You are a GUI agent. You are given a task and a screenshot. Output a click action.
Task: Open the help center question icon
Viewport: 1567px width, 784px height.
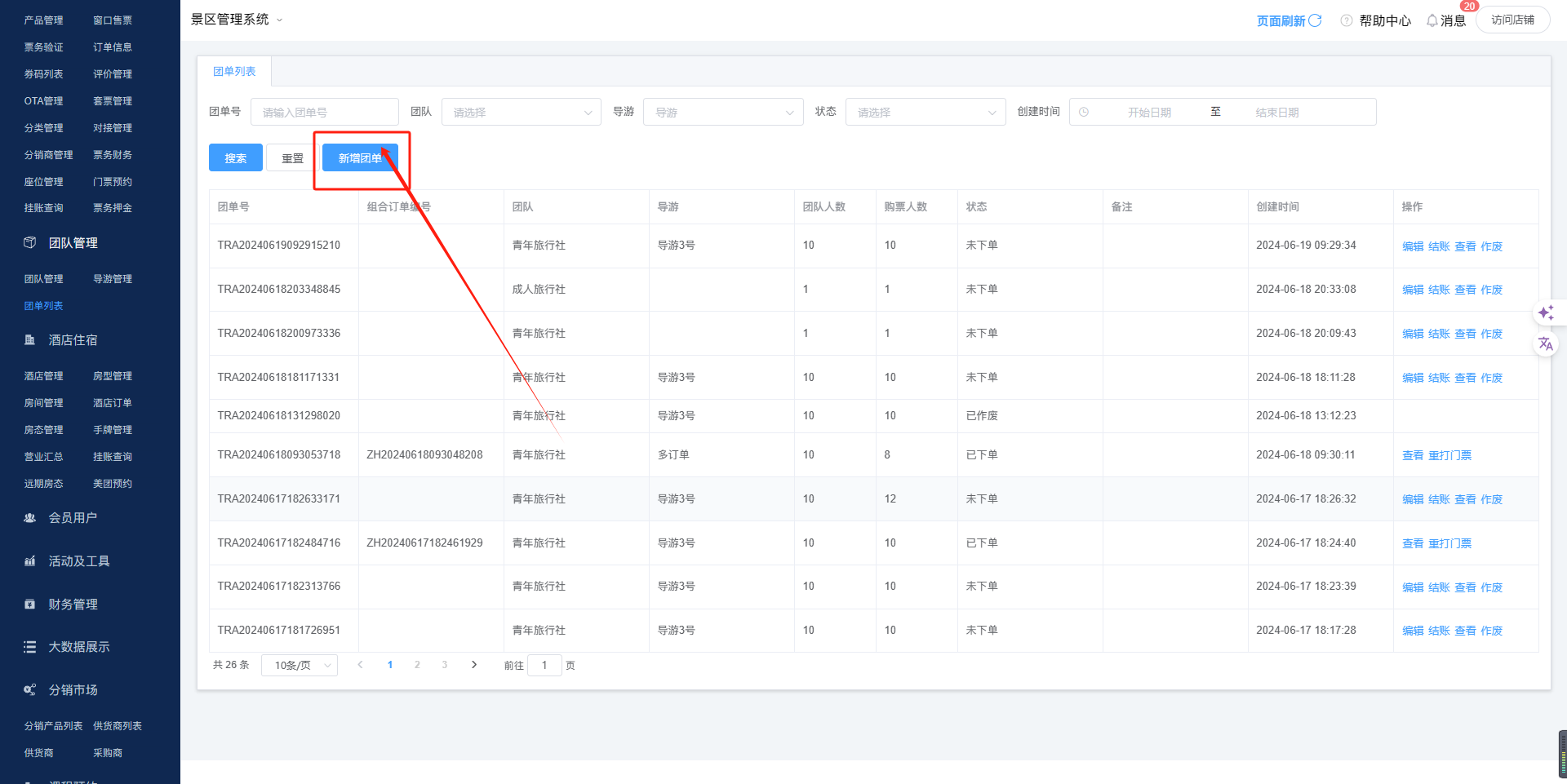1347,20
